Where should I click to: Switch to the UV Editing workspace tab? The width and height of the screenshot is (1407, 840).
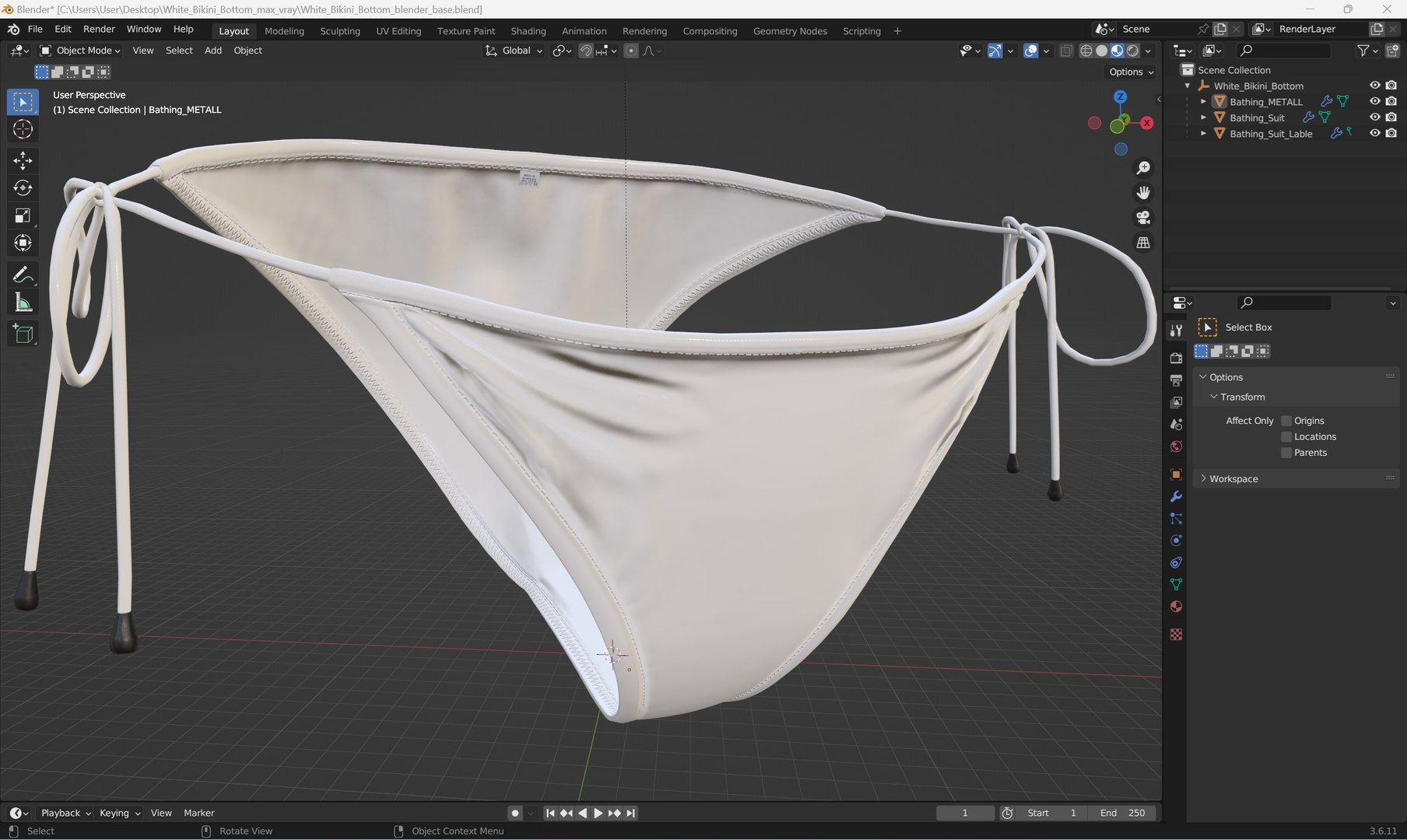click(x=398, y=31)
